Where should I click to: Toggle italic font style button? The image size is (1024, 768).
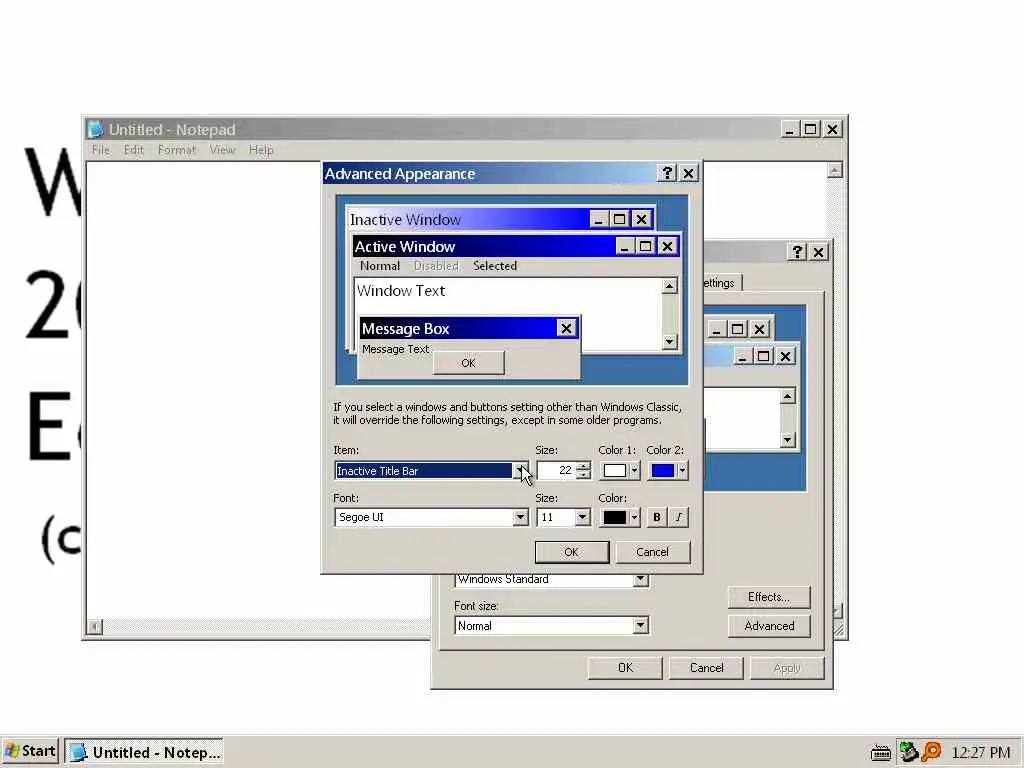[679, 517]
